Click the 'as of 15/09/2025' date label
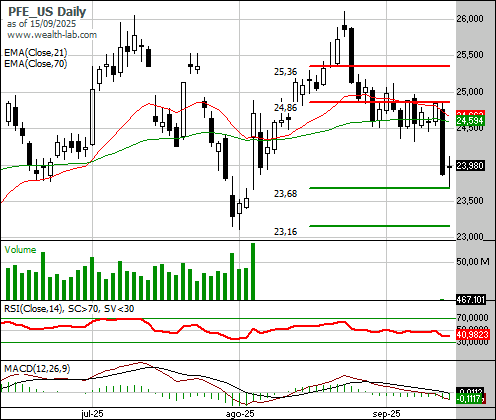Viewport: 496px width, 420px height. pos(41,24)
